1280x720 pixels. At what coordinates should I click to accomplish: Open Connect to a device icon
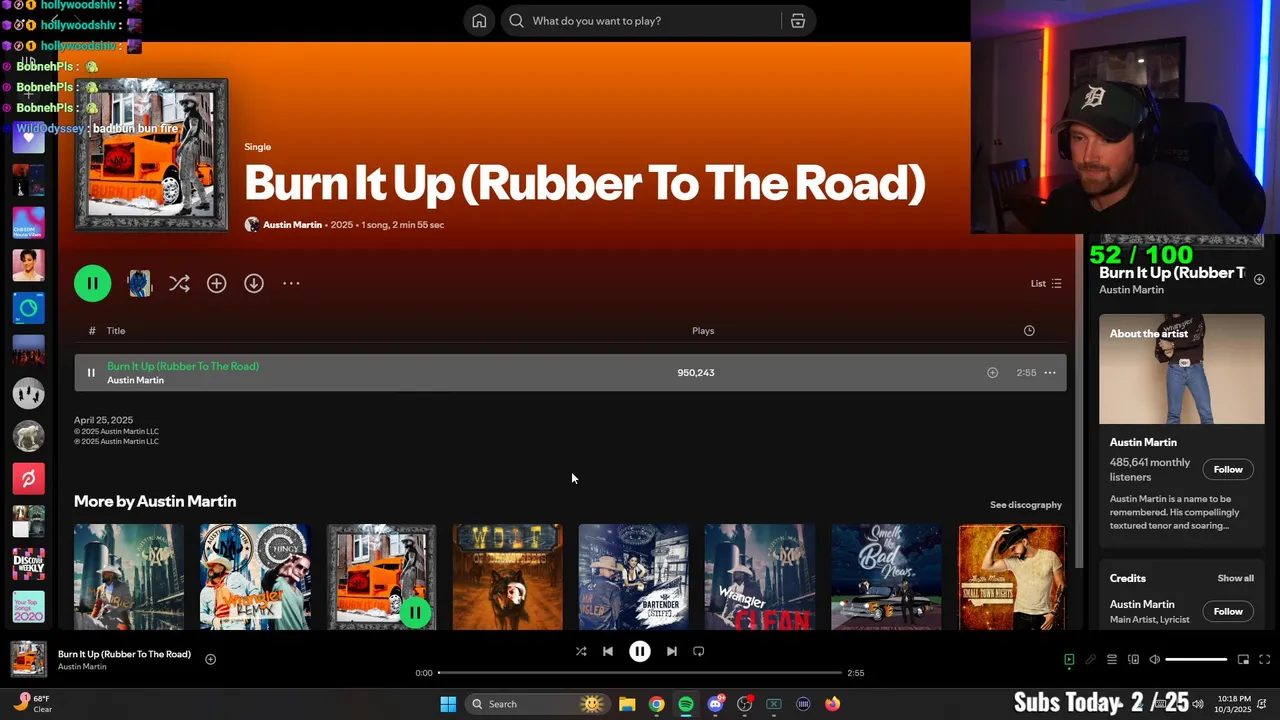(x=1133, y=660)
